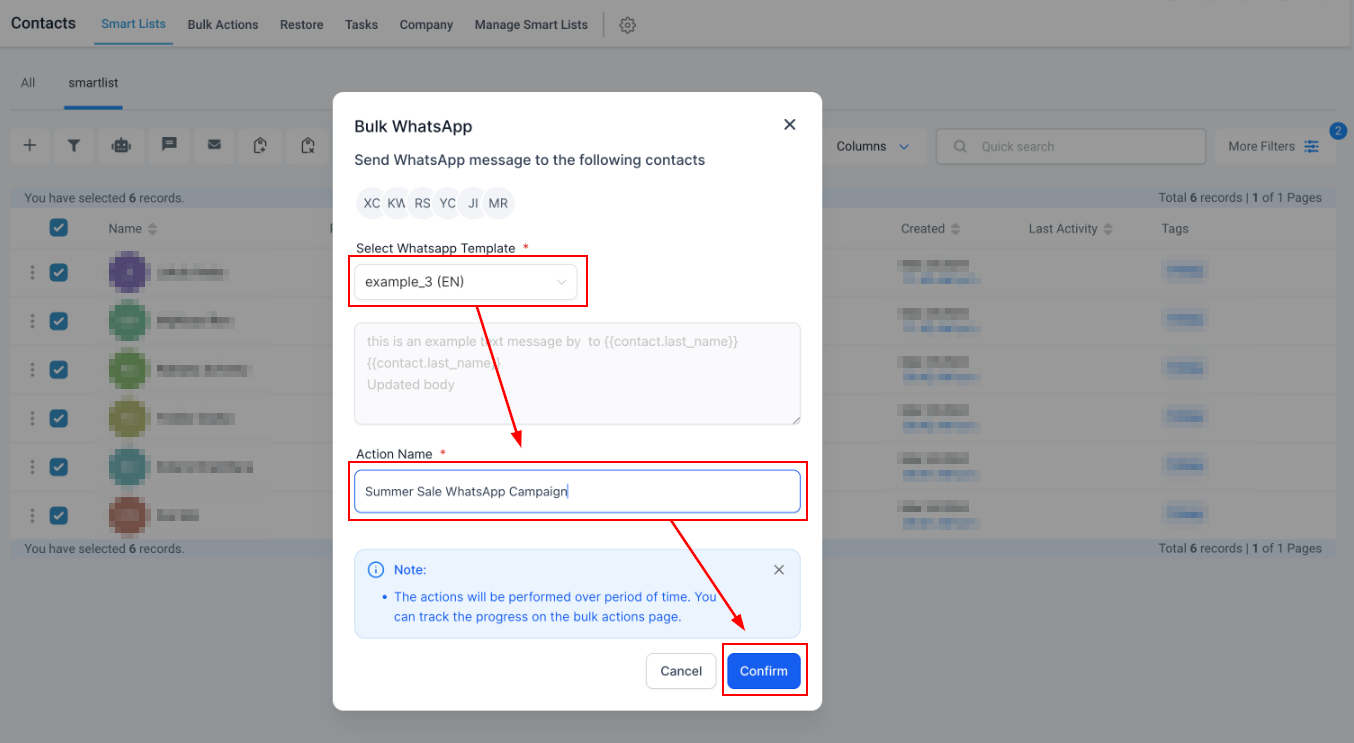Viewport: 1354px width, 743px height.
Task: Select the smartlist tab
Action: 94,83
